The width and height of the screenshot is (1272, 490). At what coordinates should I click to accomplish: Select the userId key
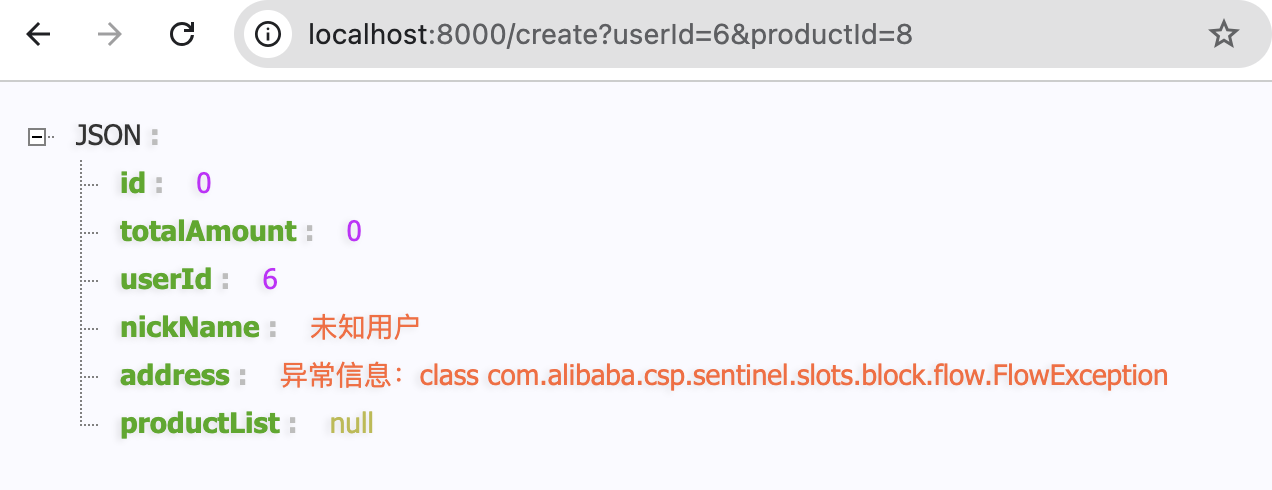pos(166,279)
